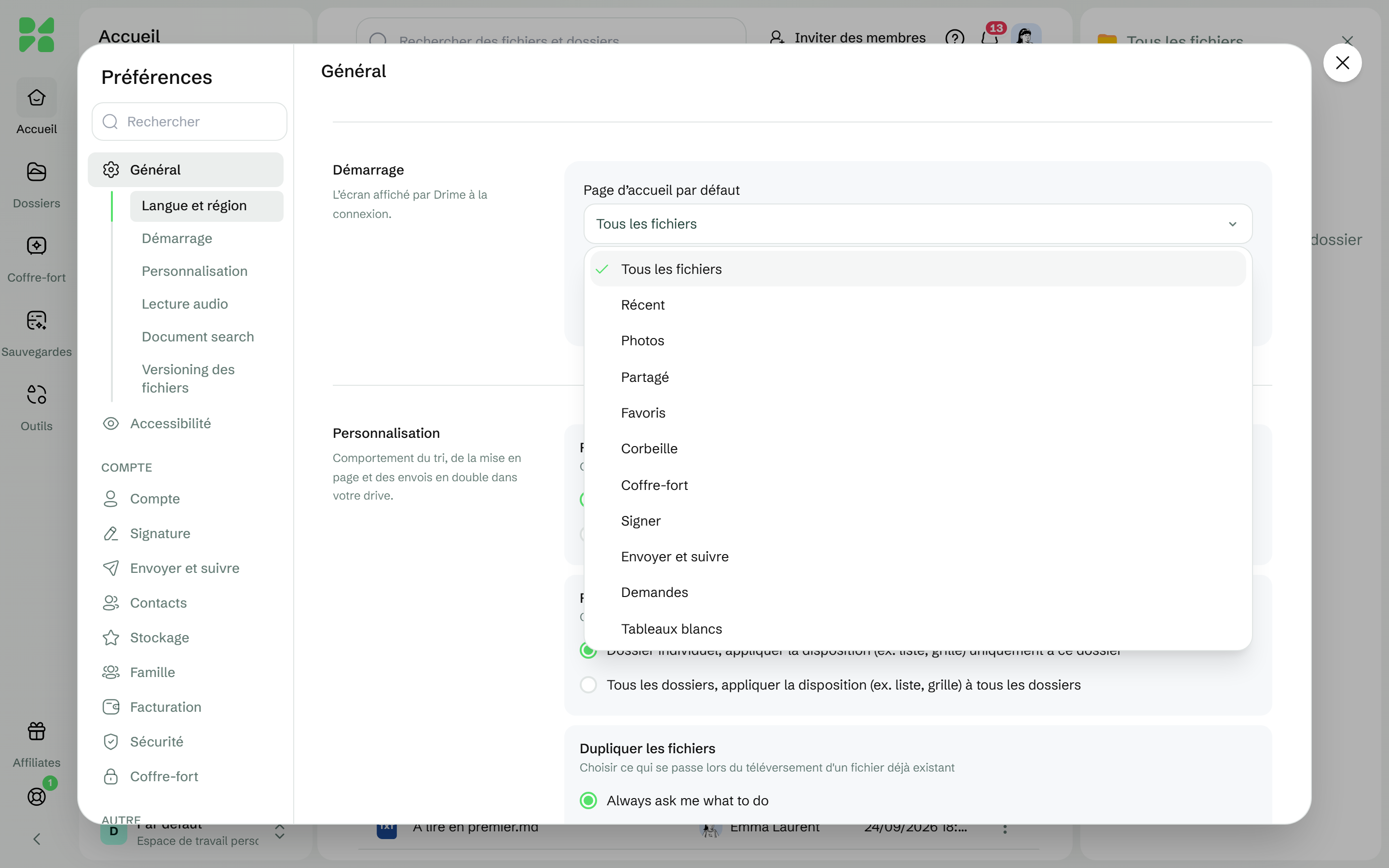Choose Tableaux blancs option
This screenshot has width=1389, height=868.
point(917,629)
